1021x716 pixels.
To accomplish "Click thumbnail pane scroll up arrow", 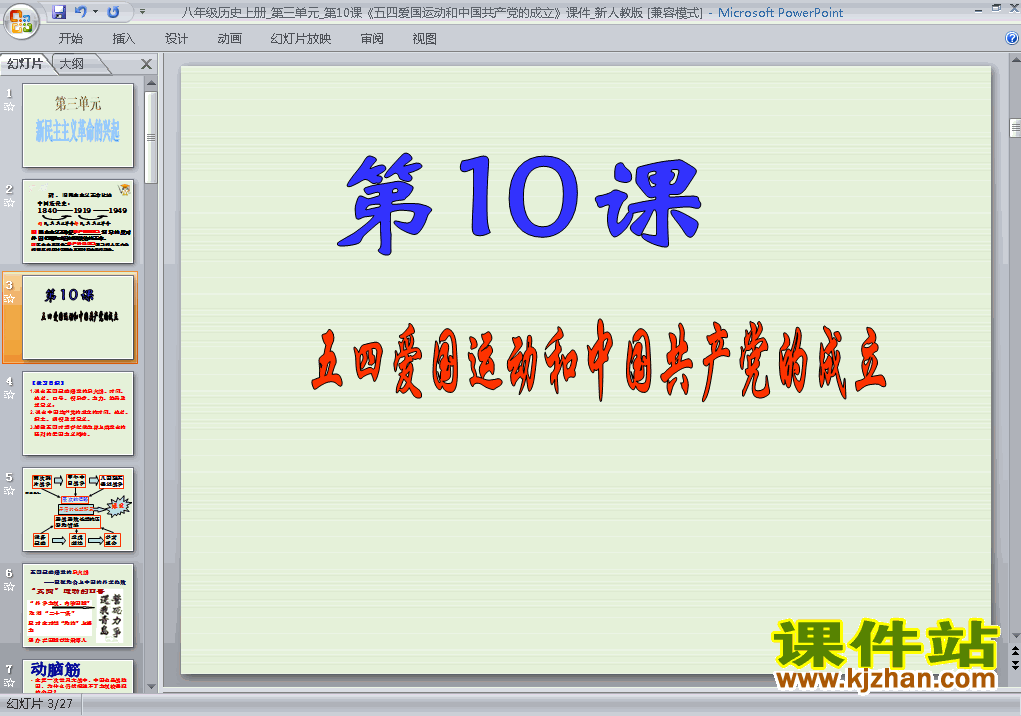I will coord(151,83).
